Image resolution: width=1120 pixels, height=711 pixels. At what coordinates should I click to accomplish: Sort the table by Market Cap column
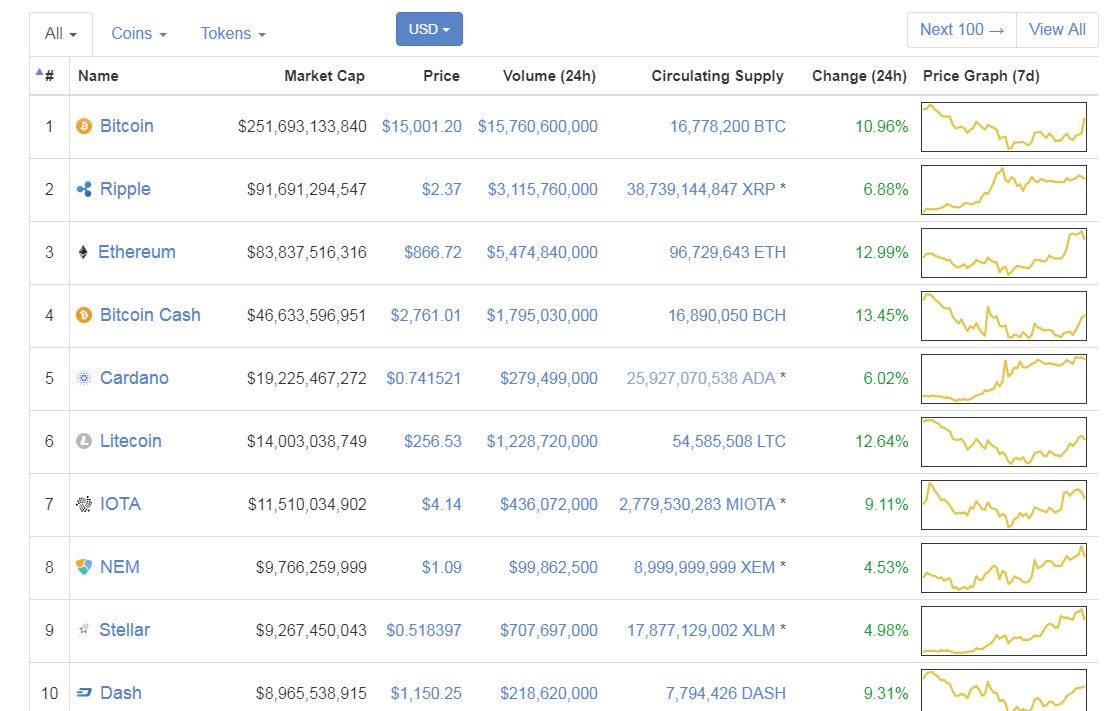coord(324,76)
